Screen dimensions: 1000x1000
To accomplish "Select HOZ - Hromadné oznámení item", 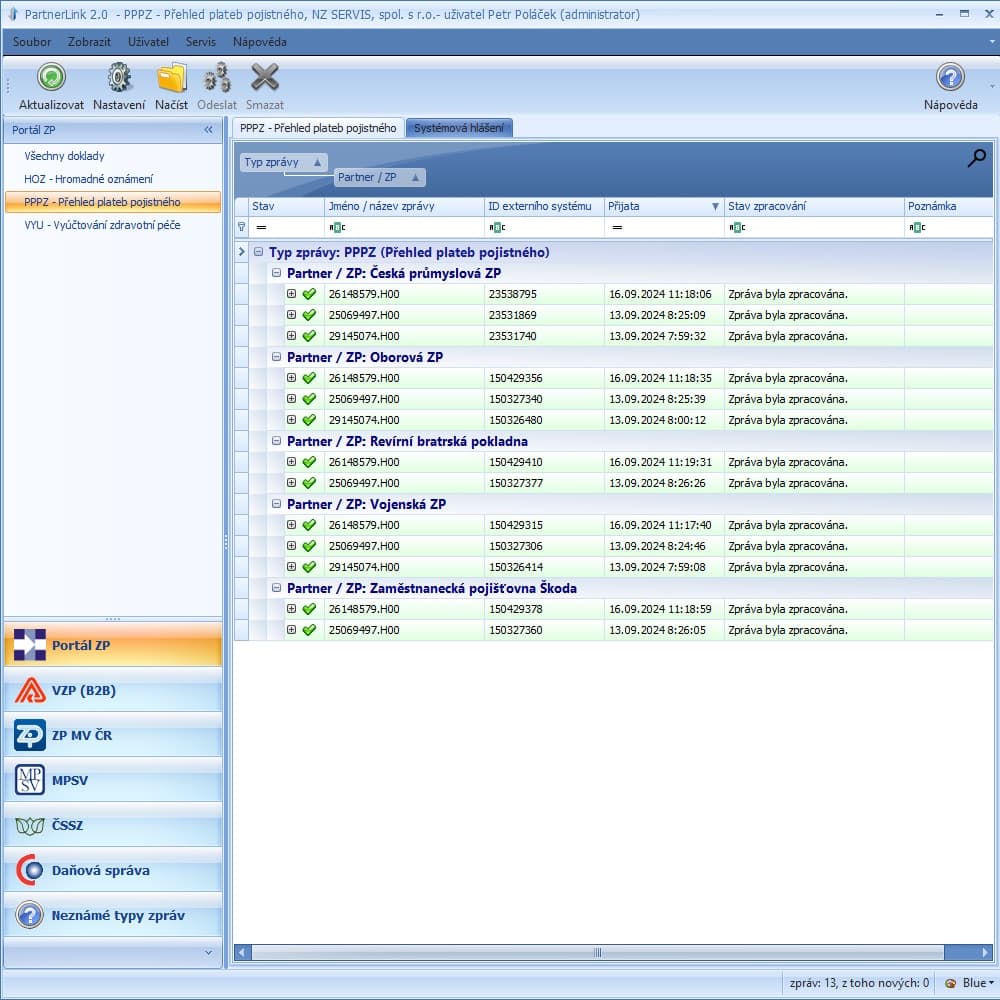I will tap(88, 179).
